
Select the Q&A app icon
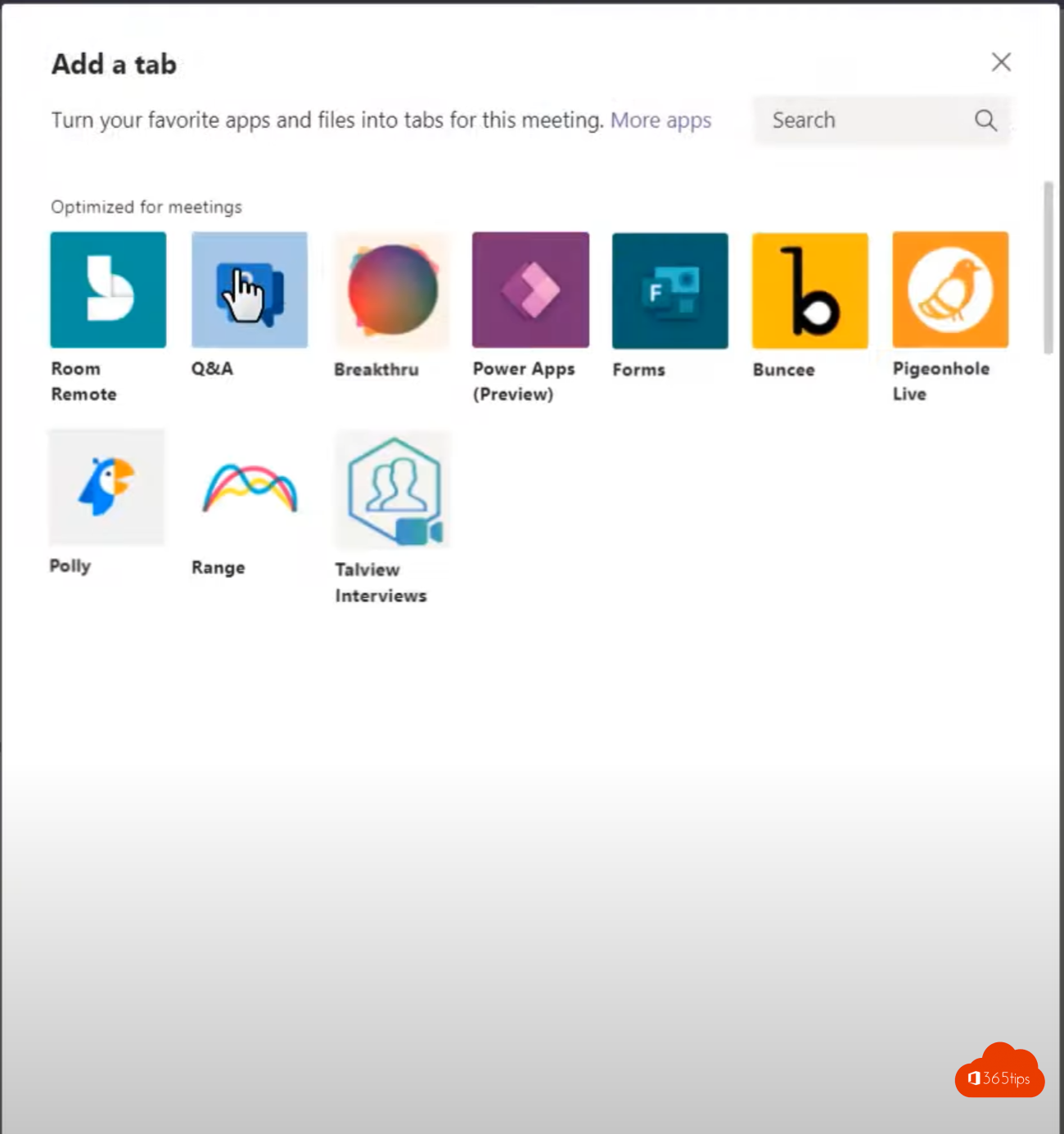[250, 290]
